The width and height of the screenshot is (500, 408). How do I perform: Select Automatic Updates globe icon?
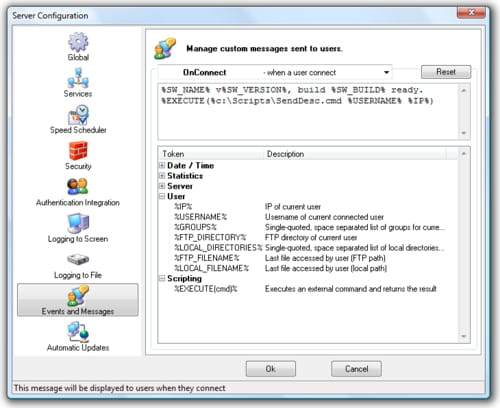[x=78, y=332]
